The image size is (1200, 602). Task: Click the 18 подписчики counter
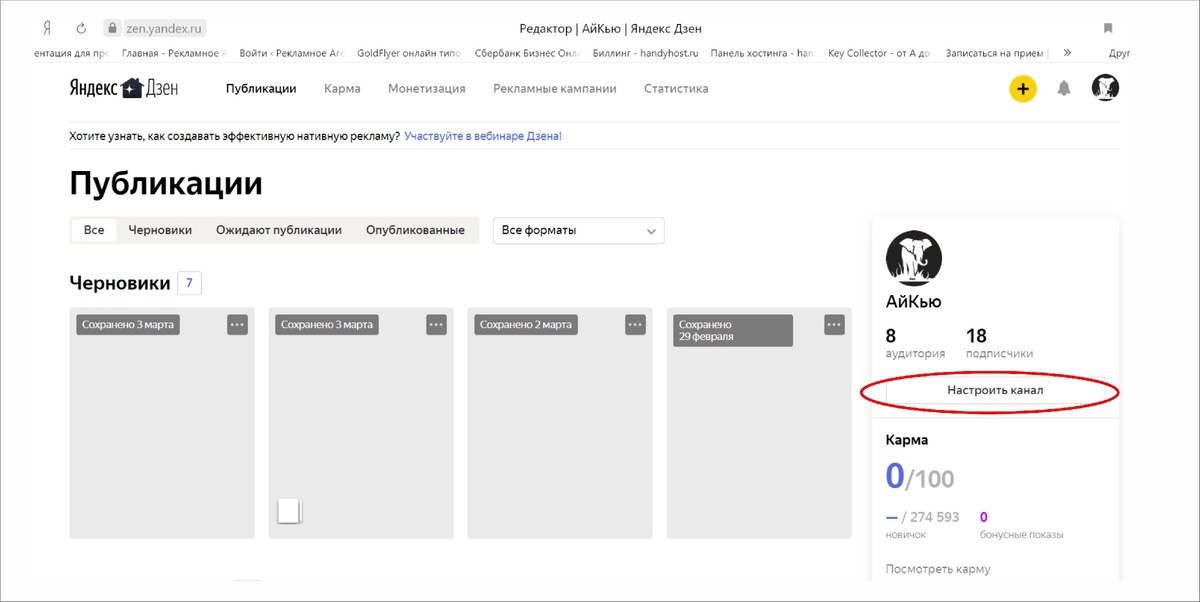[x=999, y=343]
